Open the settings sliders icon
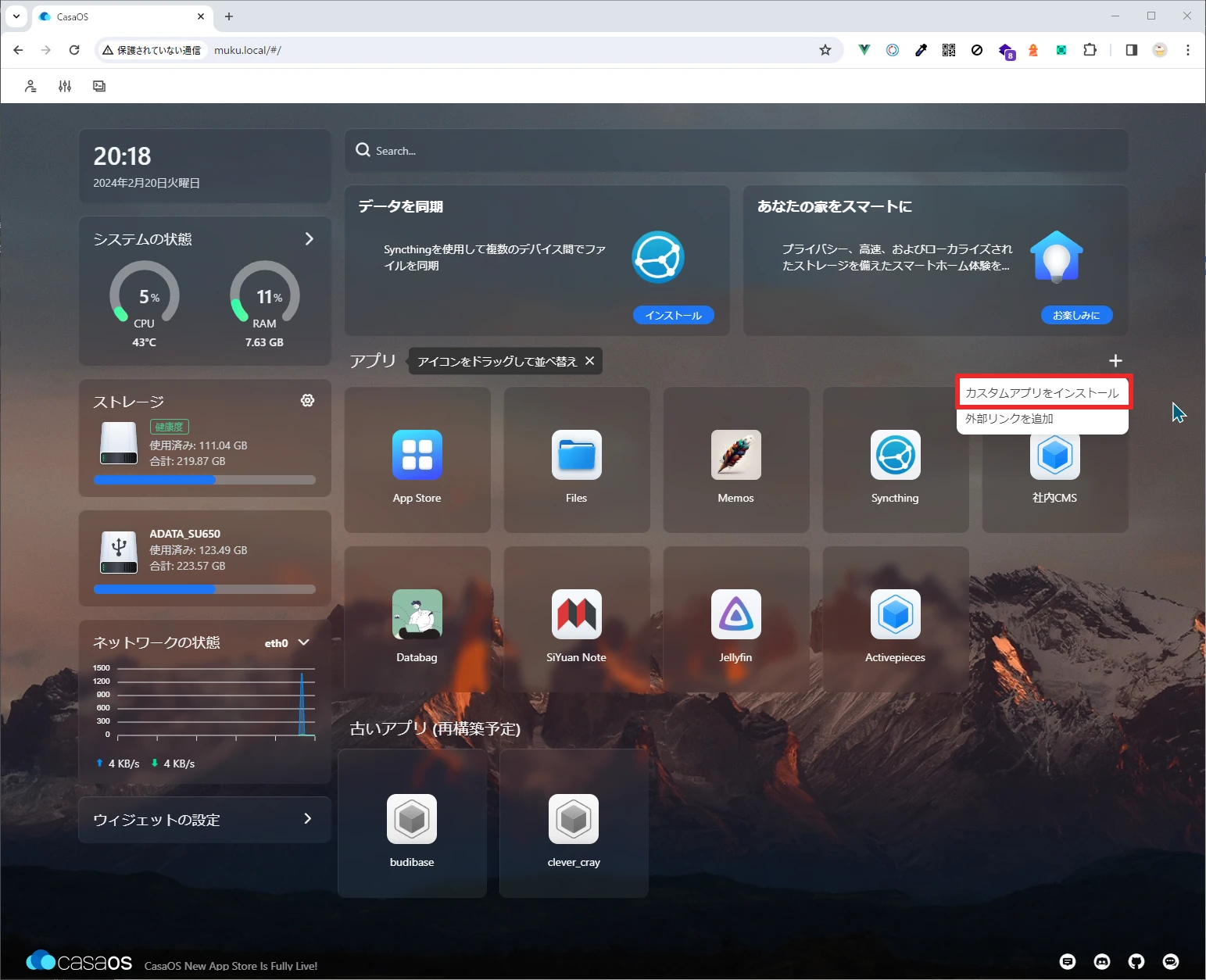The image size is (1206, 980). tap(65, 86)
